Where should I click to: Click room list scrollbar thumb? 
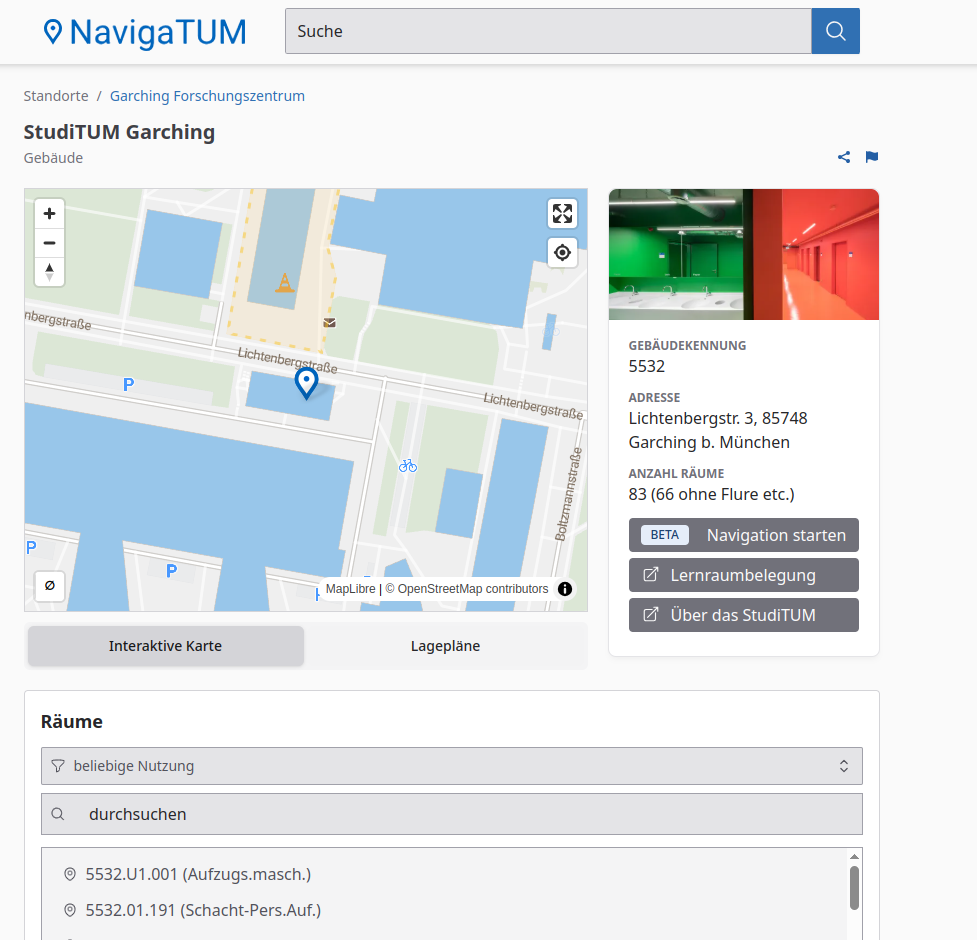coord(854,888)
